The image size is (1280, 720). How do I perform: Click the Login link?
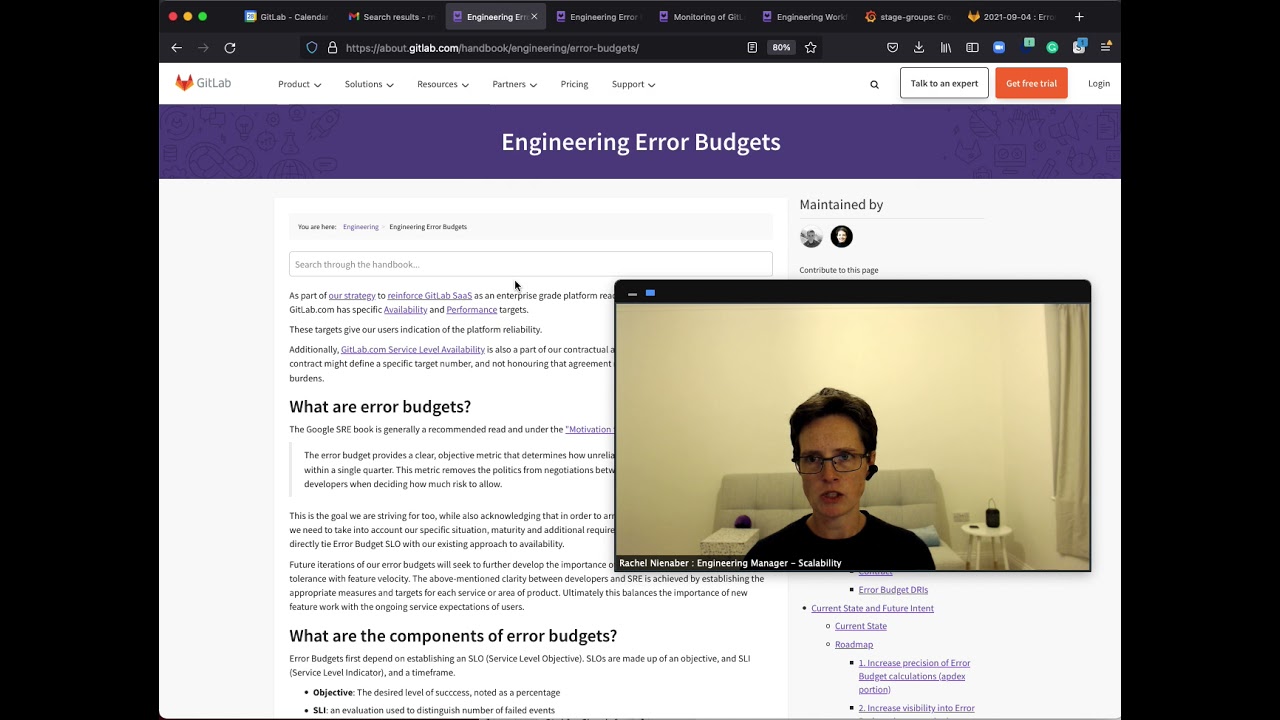tap(1099, 84)
